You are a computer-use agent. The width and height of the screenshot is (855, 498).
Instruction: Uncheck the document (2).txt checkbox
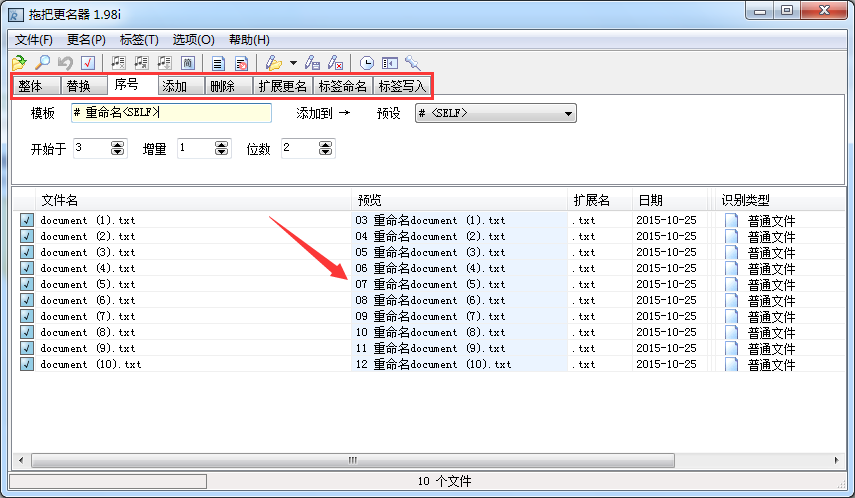click(x=27, y=236)
